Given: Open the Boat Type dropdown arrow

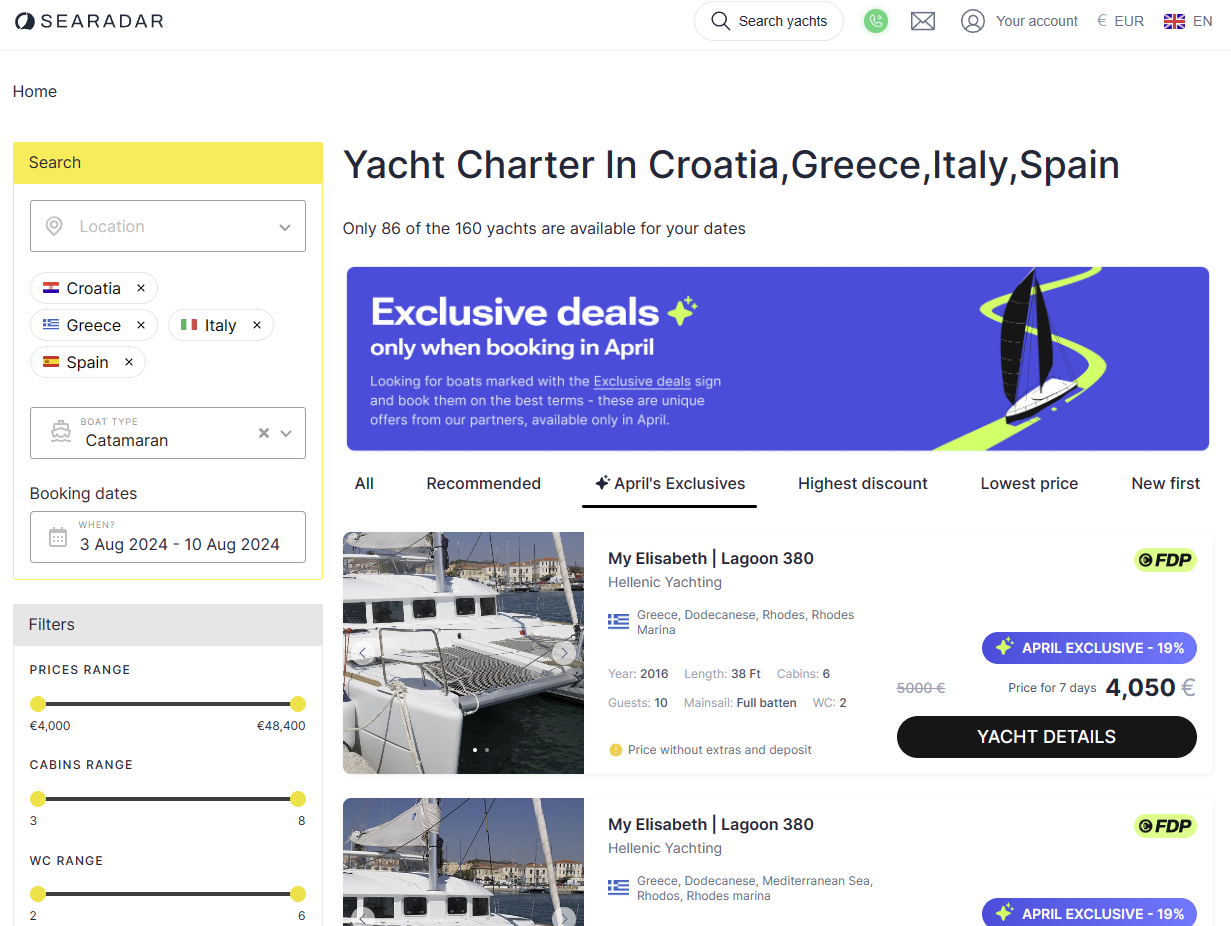Looking at the screenshot, I should (x=286, y=433).
